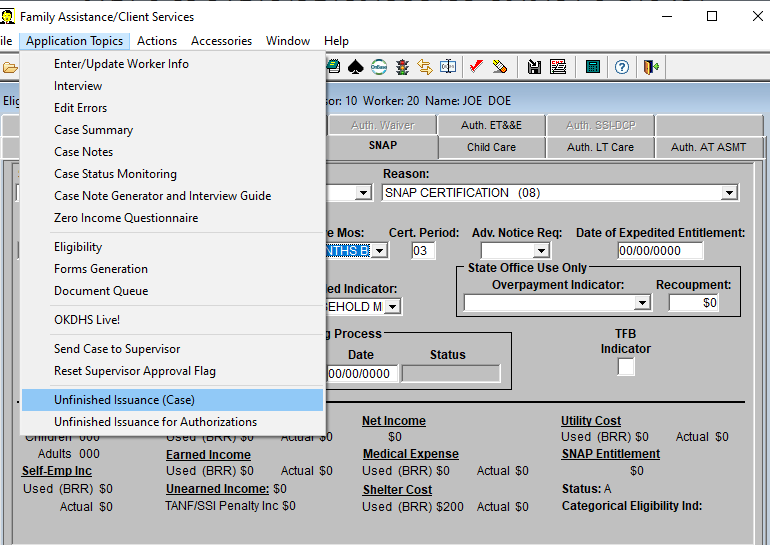Screen dimensions: 770x545
Task: Click the Auth. SSI-DCP tab
Action: [600, 125]
